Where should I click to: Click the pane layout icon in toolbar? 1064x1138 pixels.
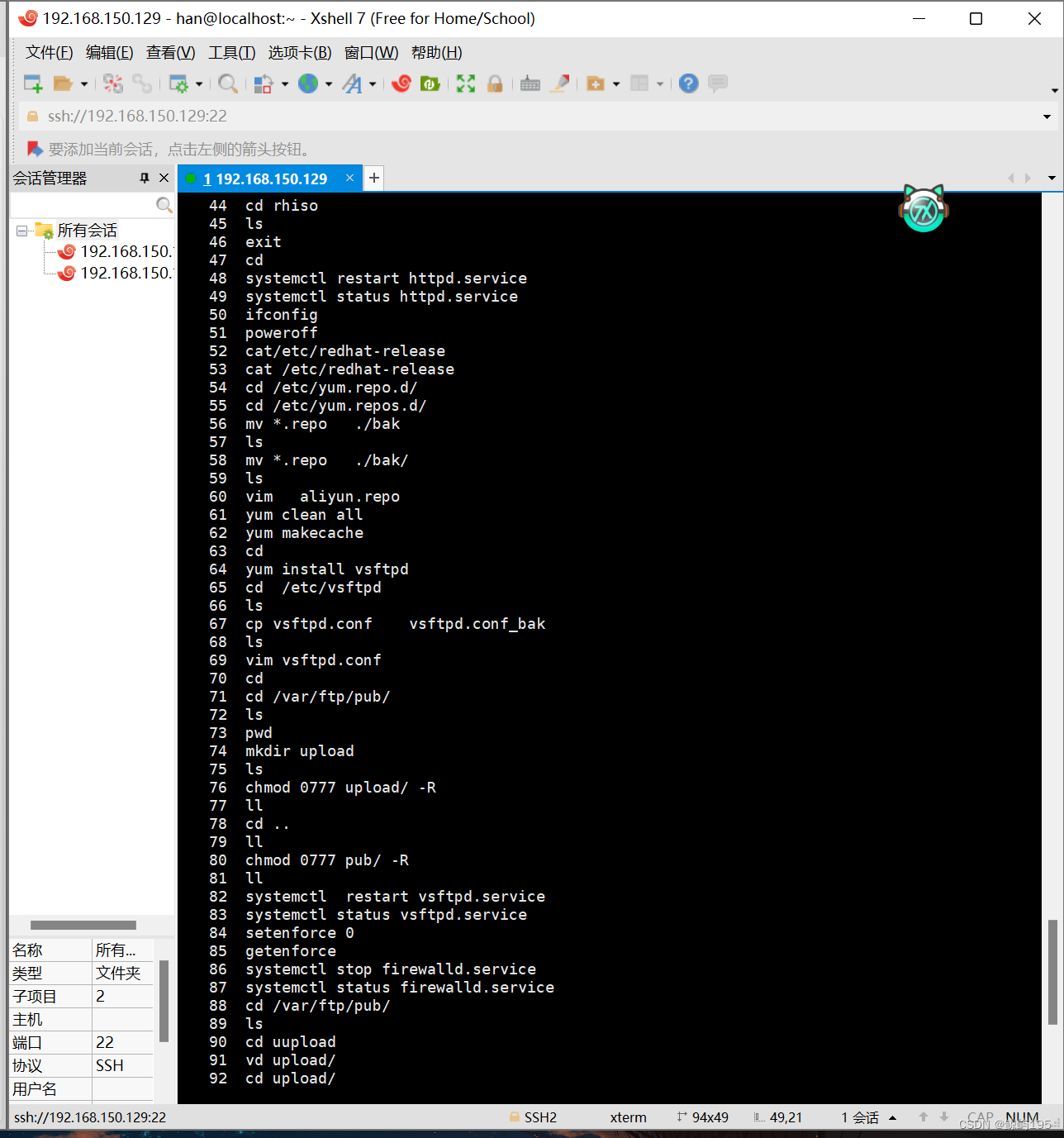tap(639, 83)
